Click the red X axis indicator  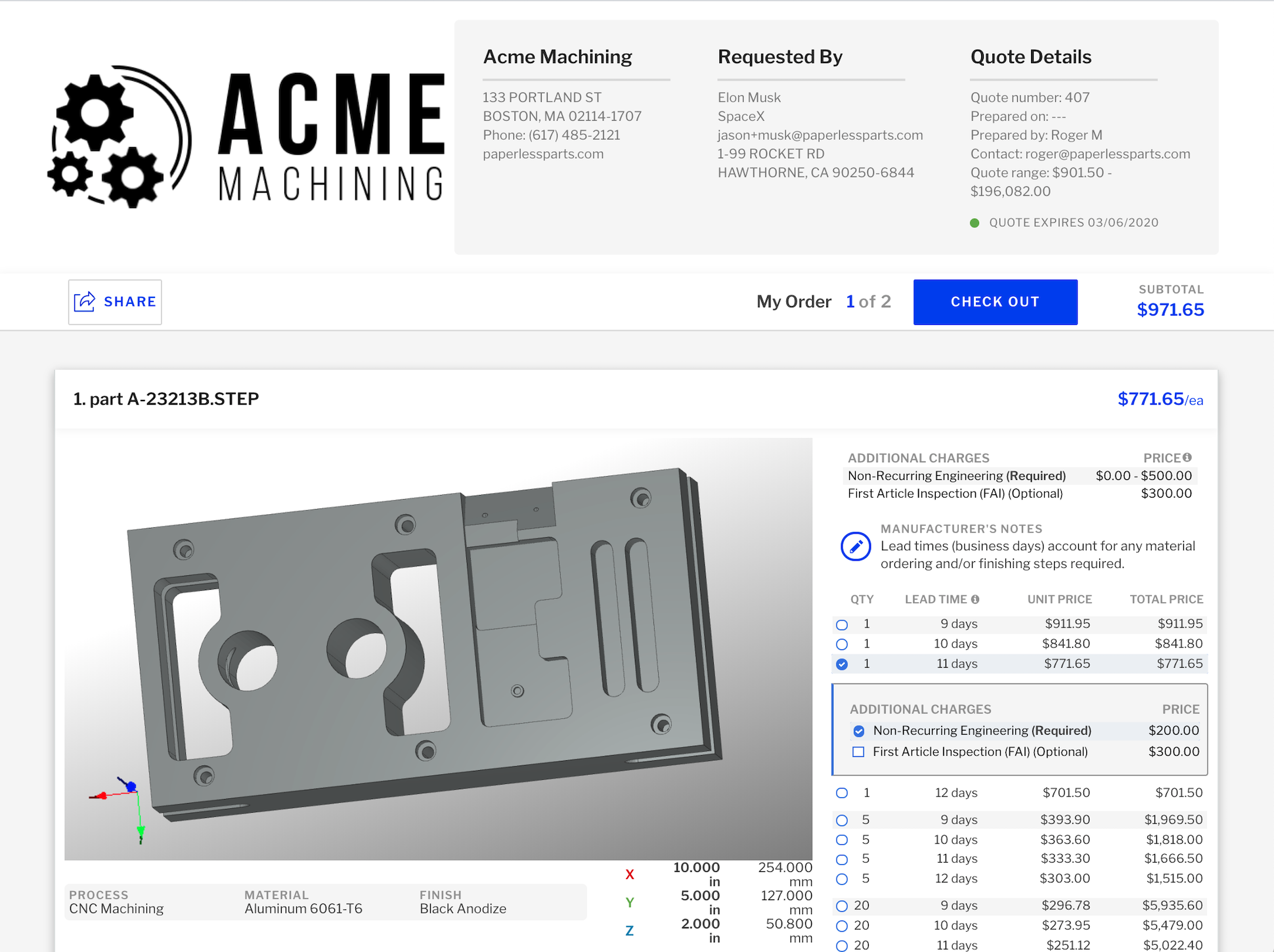[629, 874]
